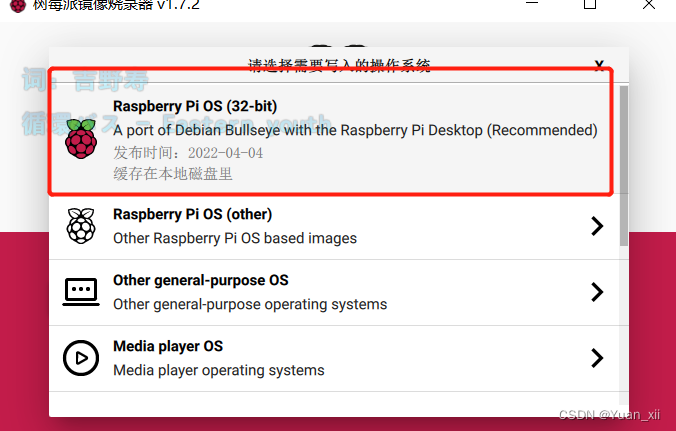
Task: Expand Raspberry Pi OS (other) chevron arrow
Action: click(x=597, y=226)
